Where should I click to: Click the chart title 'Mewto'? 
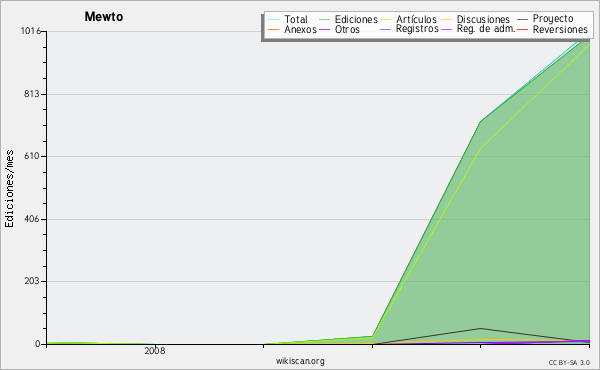point(104,17)
